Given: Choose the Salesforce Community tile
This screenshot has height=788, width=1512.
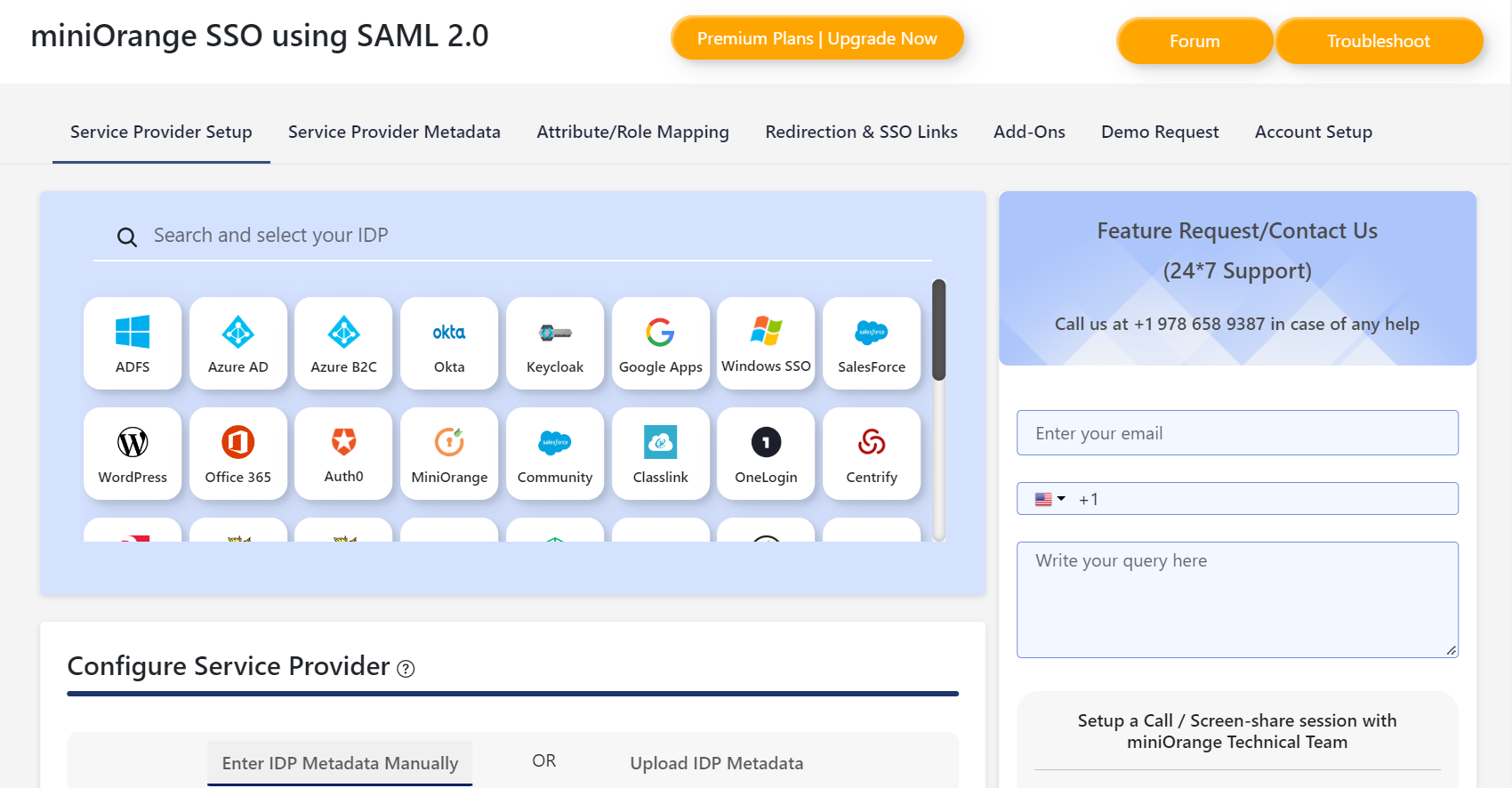Looking at the screenshot, I should (555, 454).
